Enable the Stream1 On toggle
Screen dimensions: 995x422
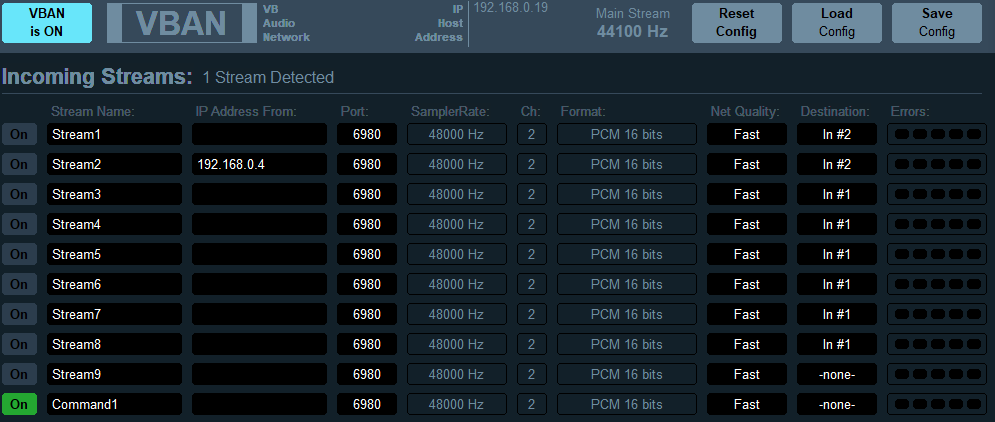click(x=19, y=134)
